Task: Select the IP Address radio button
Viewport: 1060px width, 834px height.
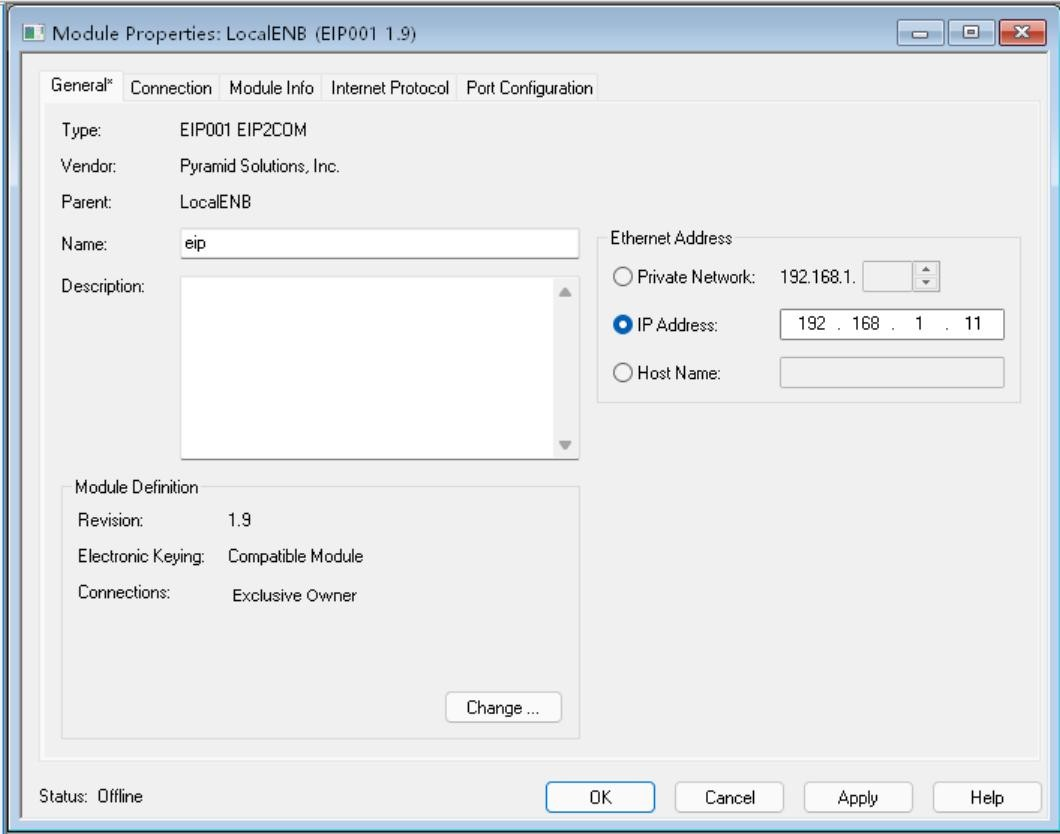Action: 622,324
